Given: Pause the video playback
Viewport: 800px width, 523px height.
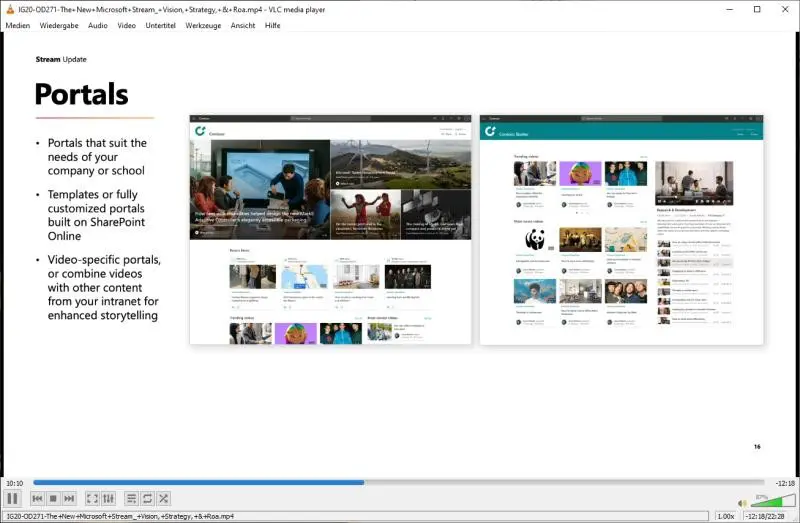Looking at the screenshot, I should [x=13, y=498].
